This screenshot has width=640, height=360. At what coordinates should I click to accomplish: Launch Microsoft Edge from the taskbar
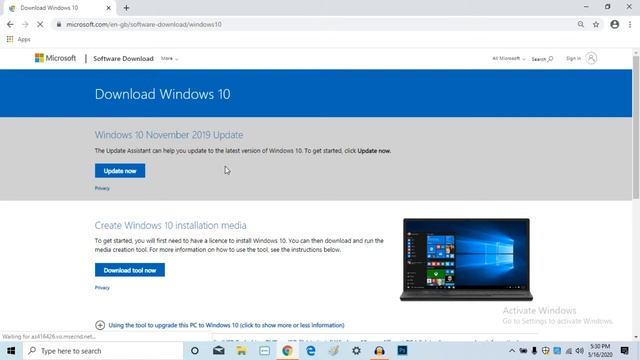311,351
